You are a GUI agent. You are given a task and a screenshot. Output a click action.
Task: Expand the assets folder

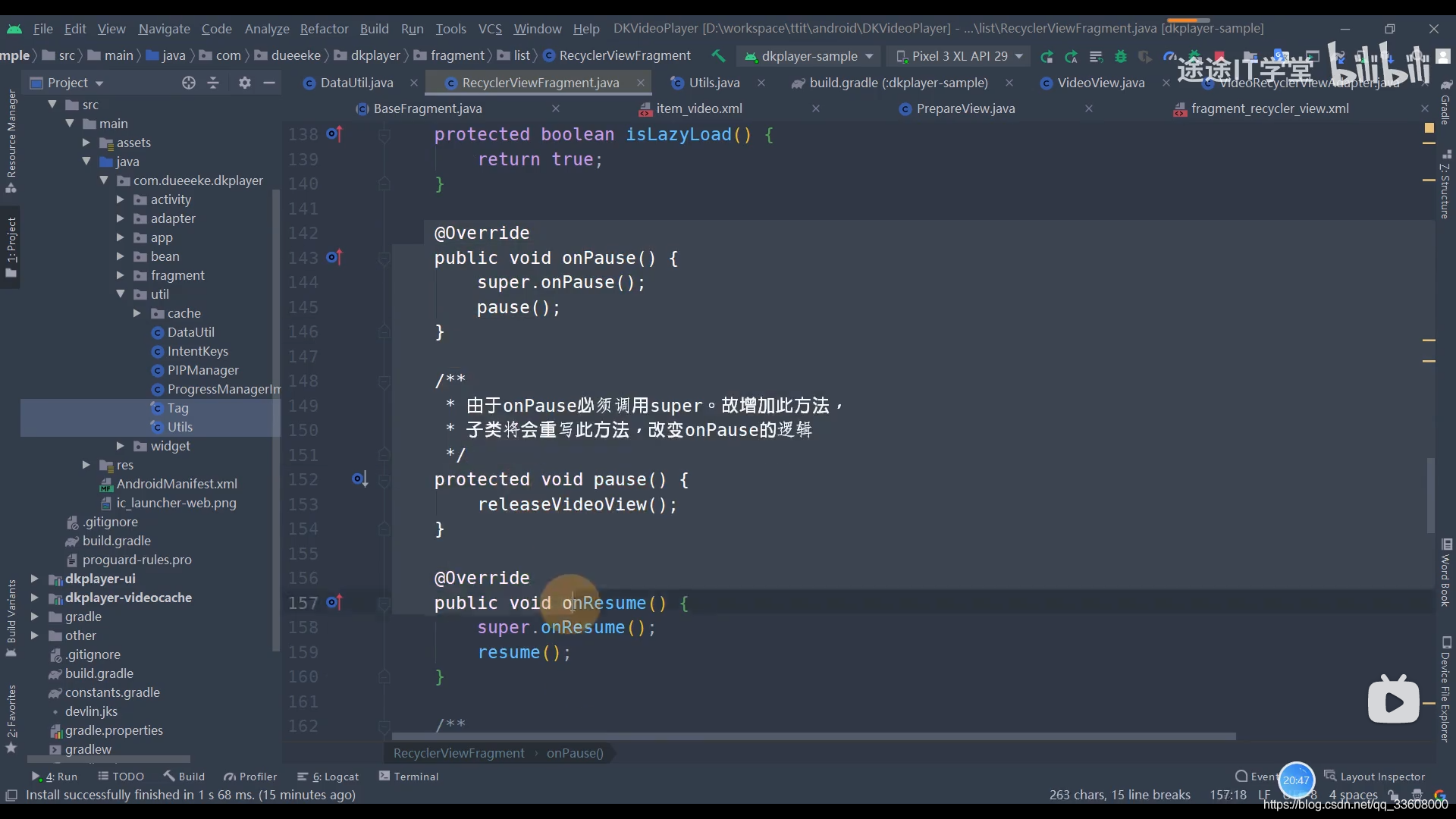click(x=86, y=142)
